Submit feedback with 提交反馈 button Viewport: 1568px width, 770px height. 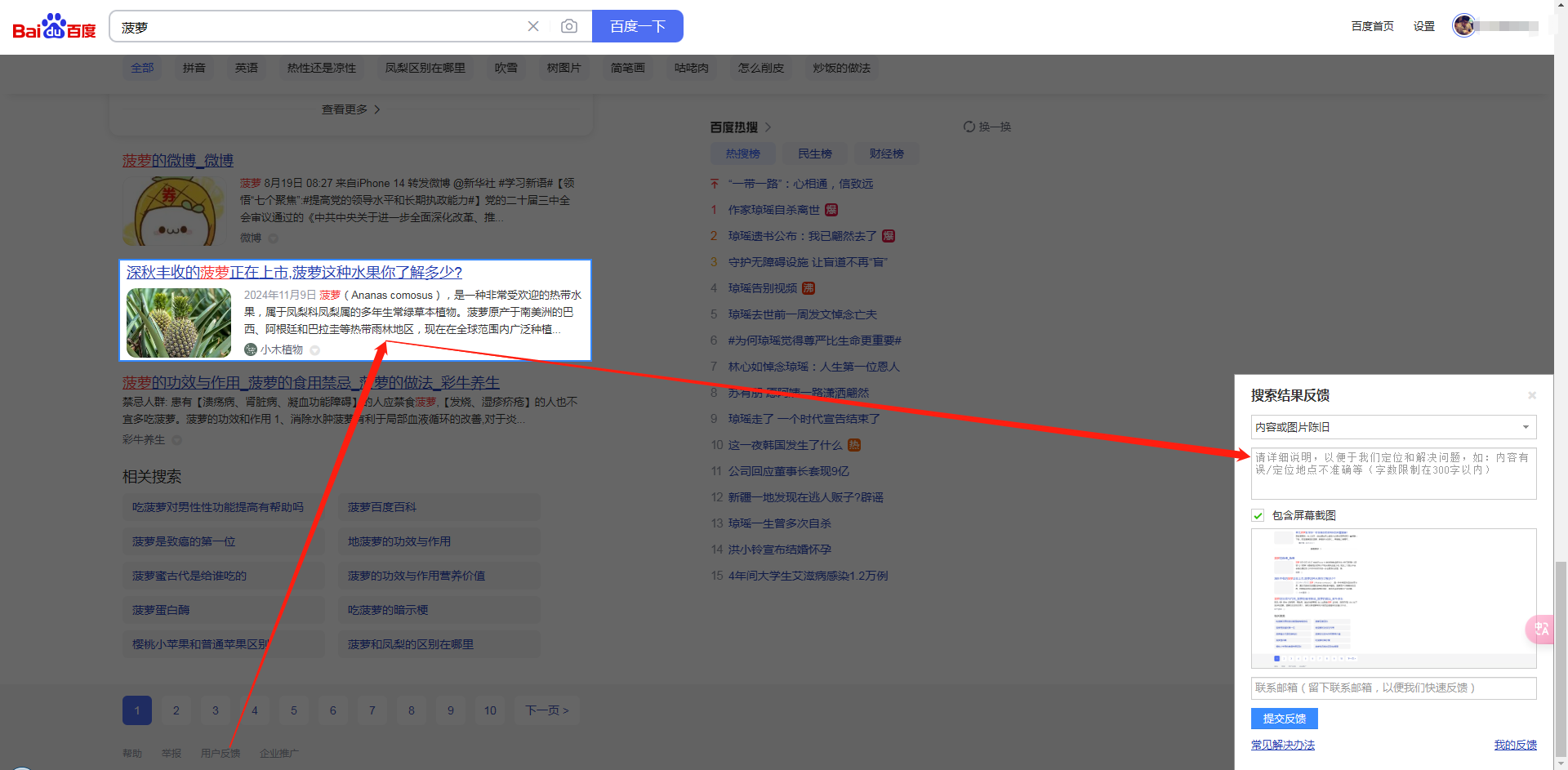(x=1285, y=719)
